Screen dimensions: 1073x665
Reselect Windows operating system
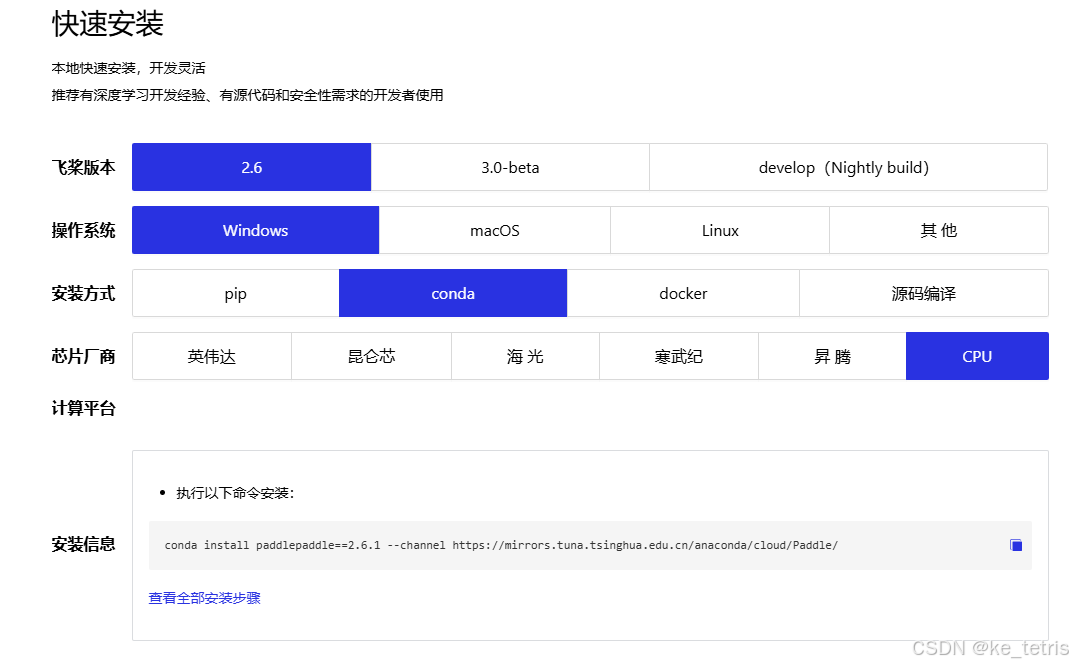[255, 230]
